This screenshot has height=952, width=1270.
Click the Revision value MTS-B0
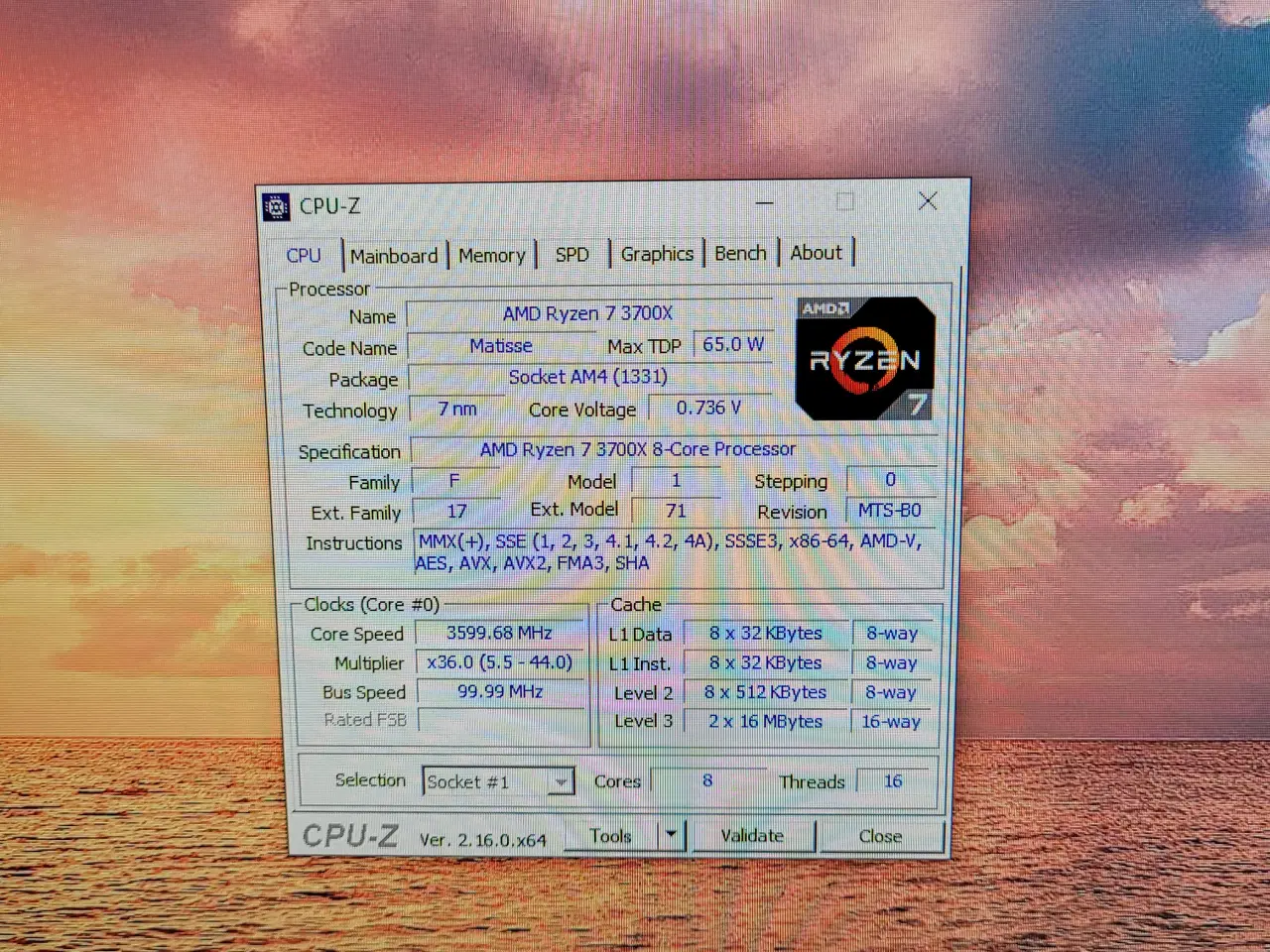pos(890,510)
